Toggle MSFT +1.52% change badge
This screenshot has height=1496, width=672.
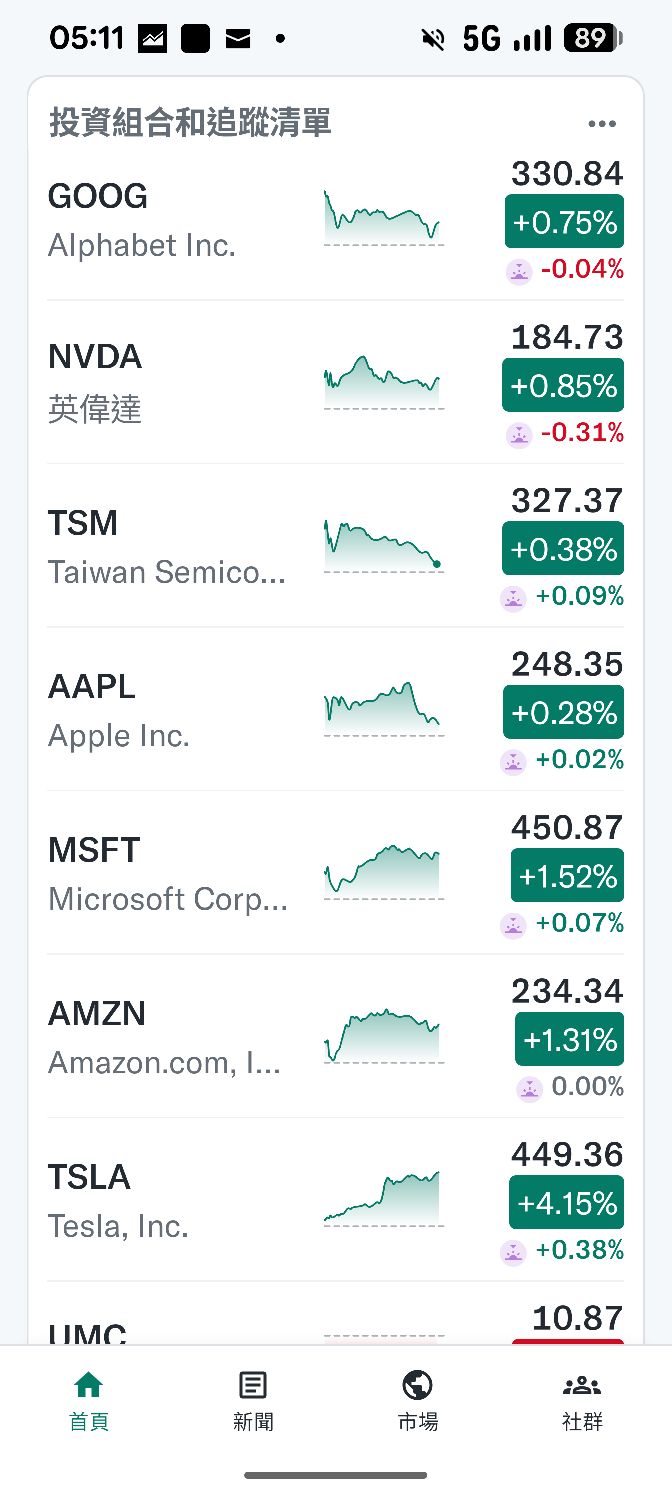[567, 876]
